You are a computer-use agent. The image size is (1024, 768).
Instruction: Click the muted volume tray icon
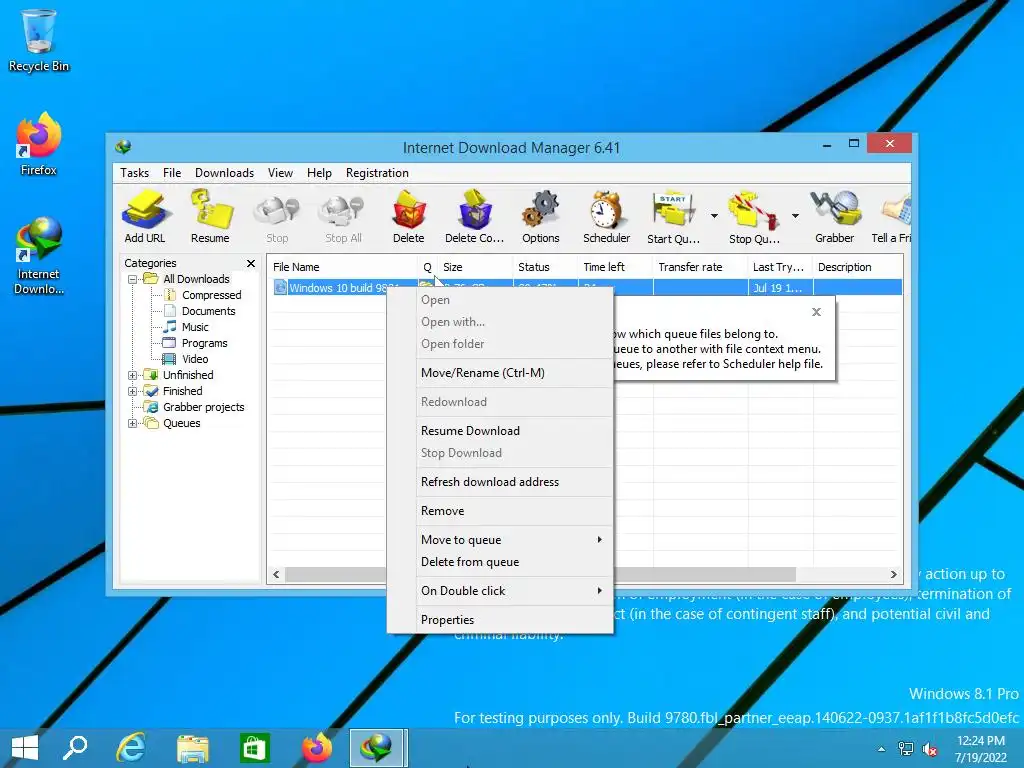(930, 750)
